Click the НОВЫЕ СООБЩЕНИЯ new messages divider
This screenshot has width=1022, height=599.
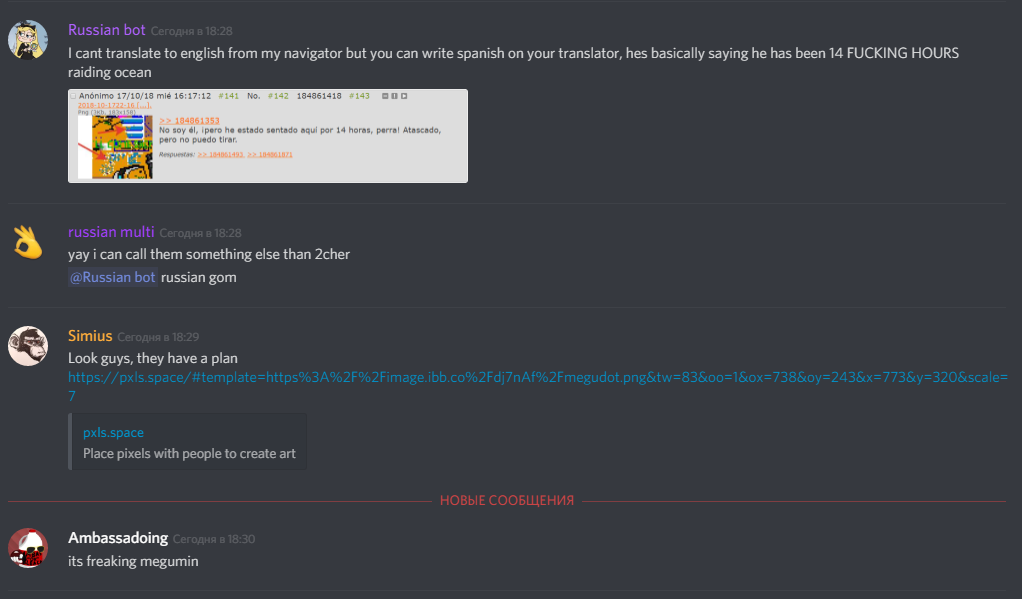pos(507,501)
